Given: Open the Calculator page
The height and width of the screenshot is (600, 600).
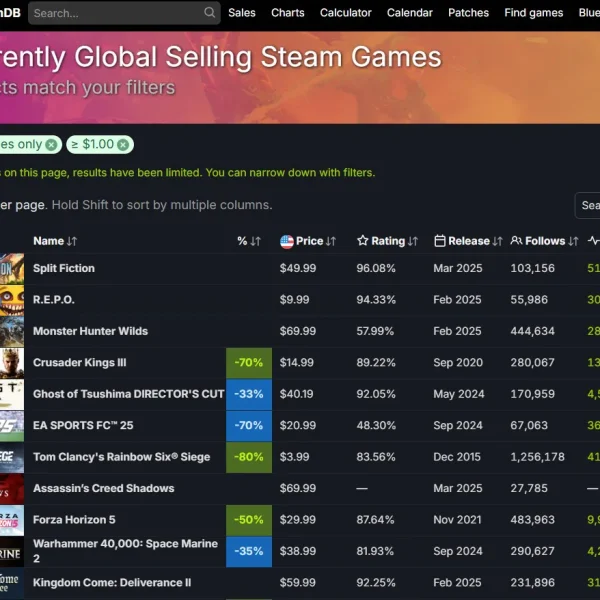Looking at the screenshot, I should [x=346, y=13].
